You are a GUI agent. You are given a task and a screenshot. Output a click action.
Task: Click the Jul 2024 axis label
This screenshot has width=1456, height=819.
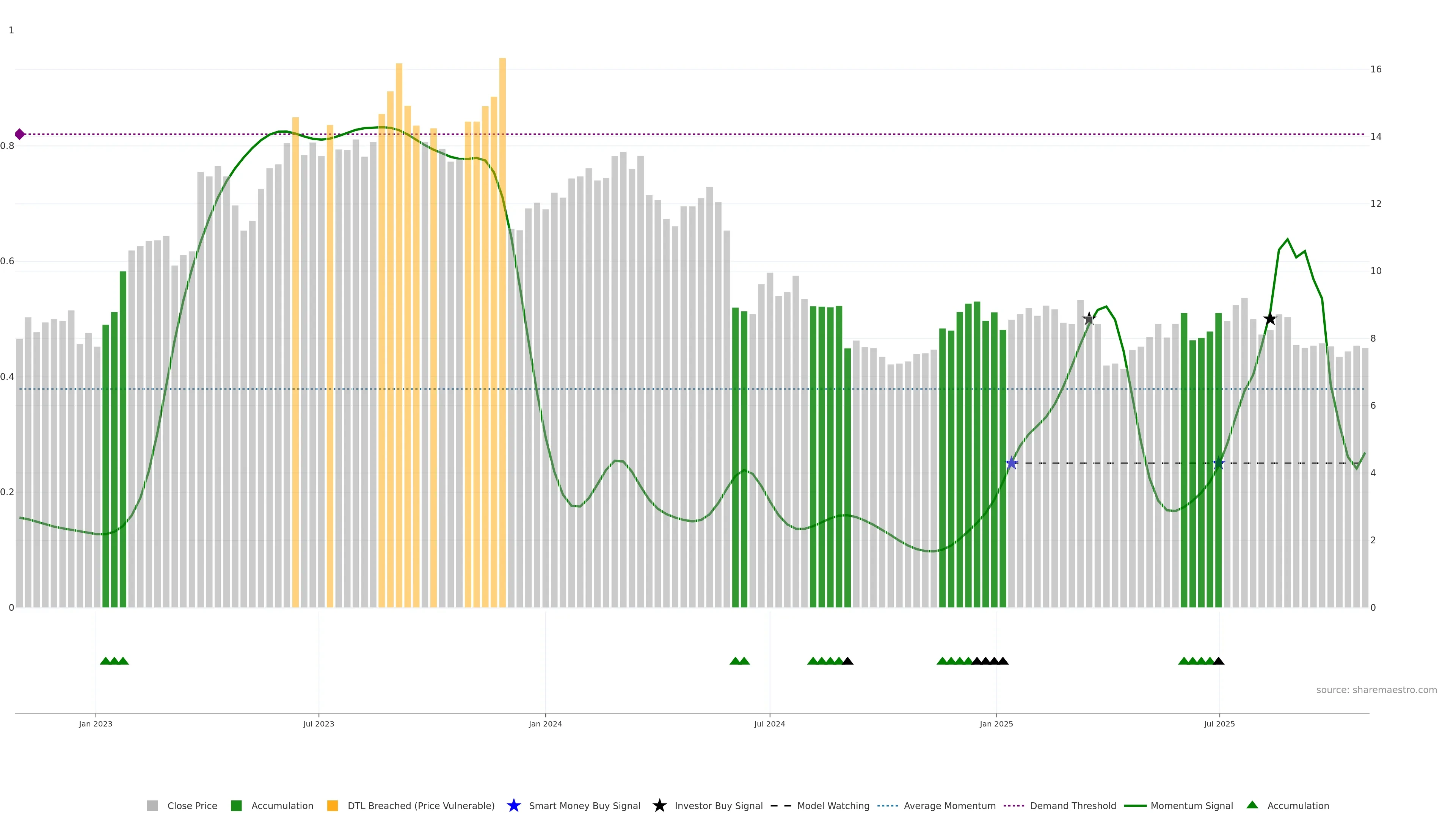(x=769, y=724)
